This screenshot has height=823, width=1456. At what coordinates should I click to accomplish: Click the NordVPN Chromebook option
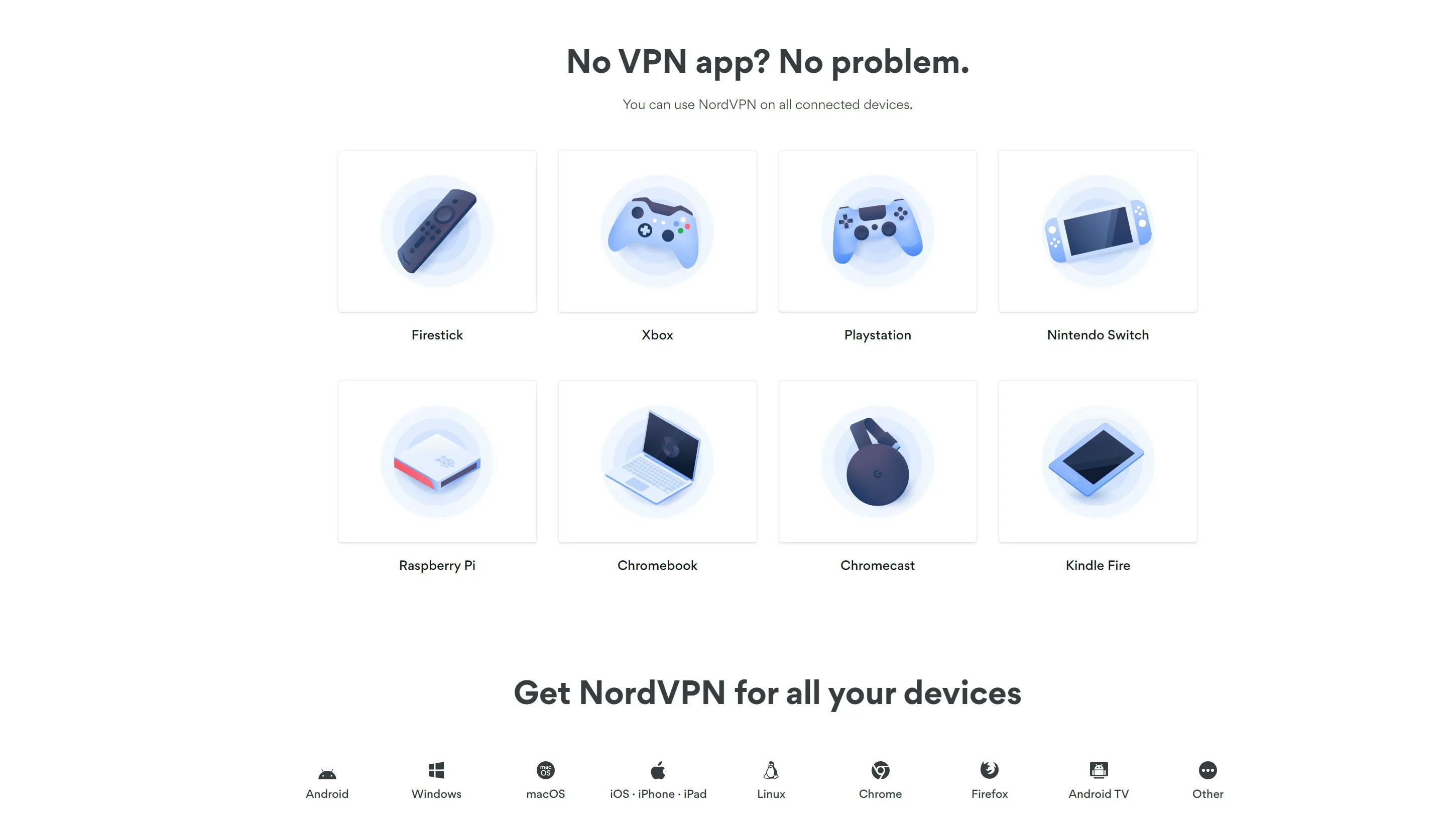click(657, 477)
